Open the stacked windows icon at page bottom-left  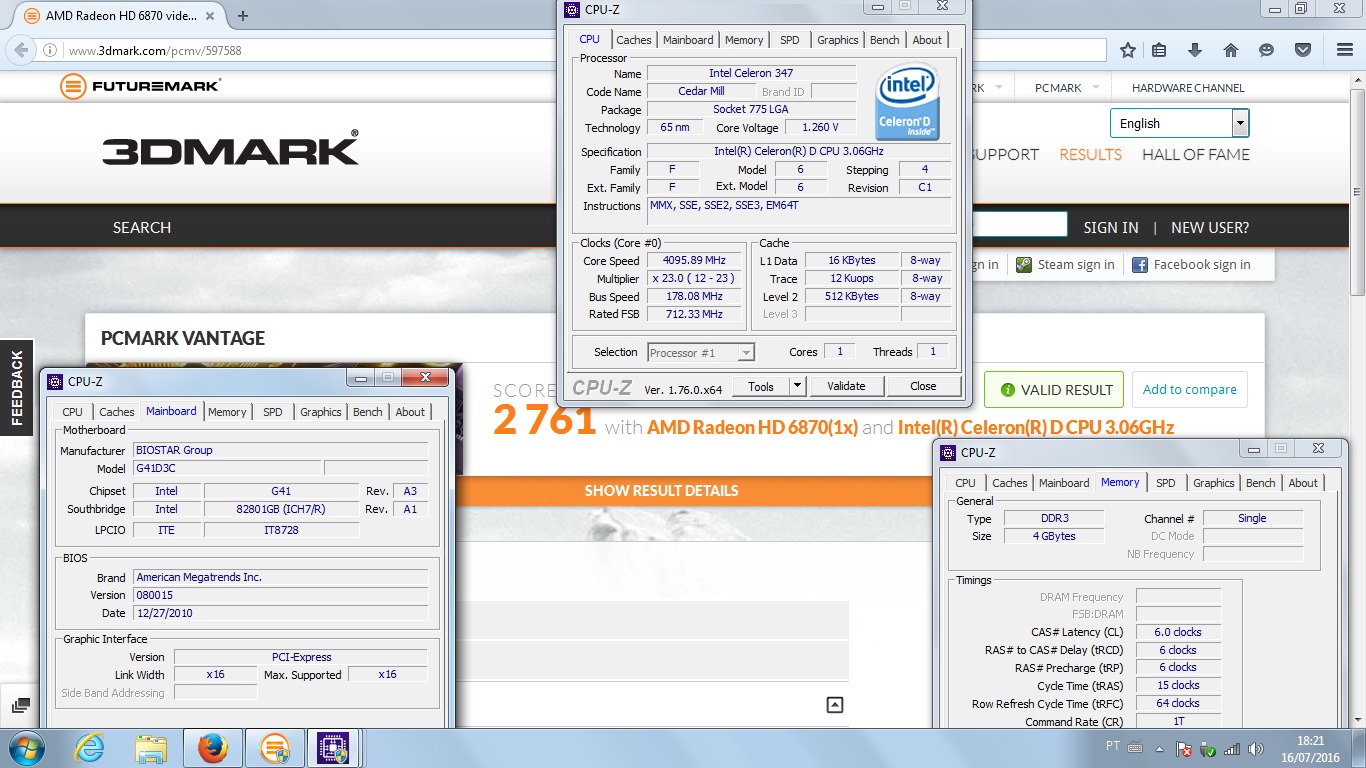click(21, 705)
